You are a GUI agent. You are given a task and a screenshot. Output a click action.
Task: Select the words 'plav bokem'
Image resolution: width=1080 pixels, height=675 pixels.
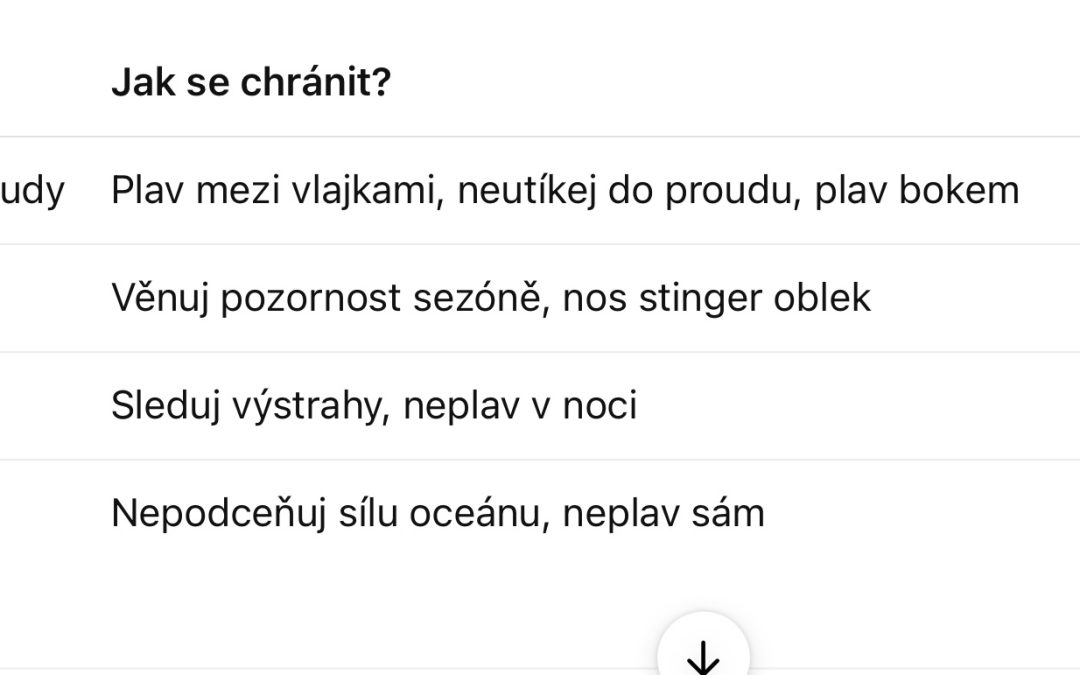[917, 190]
